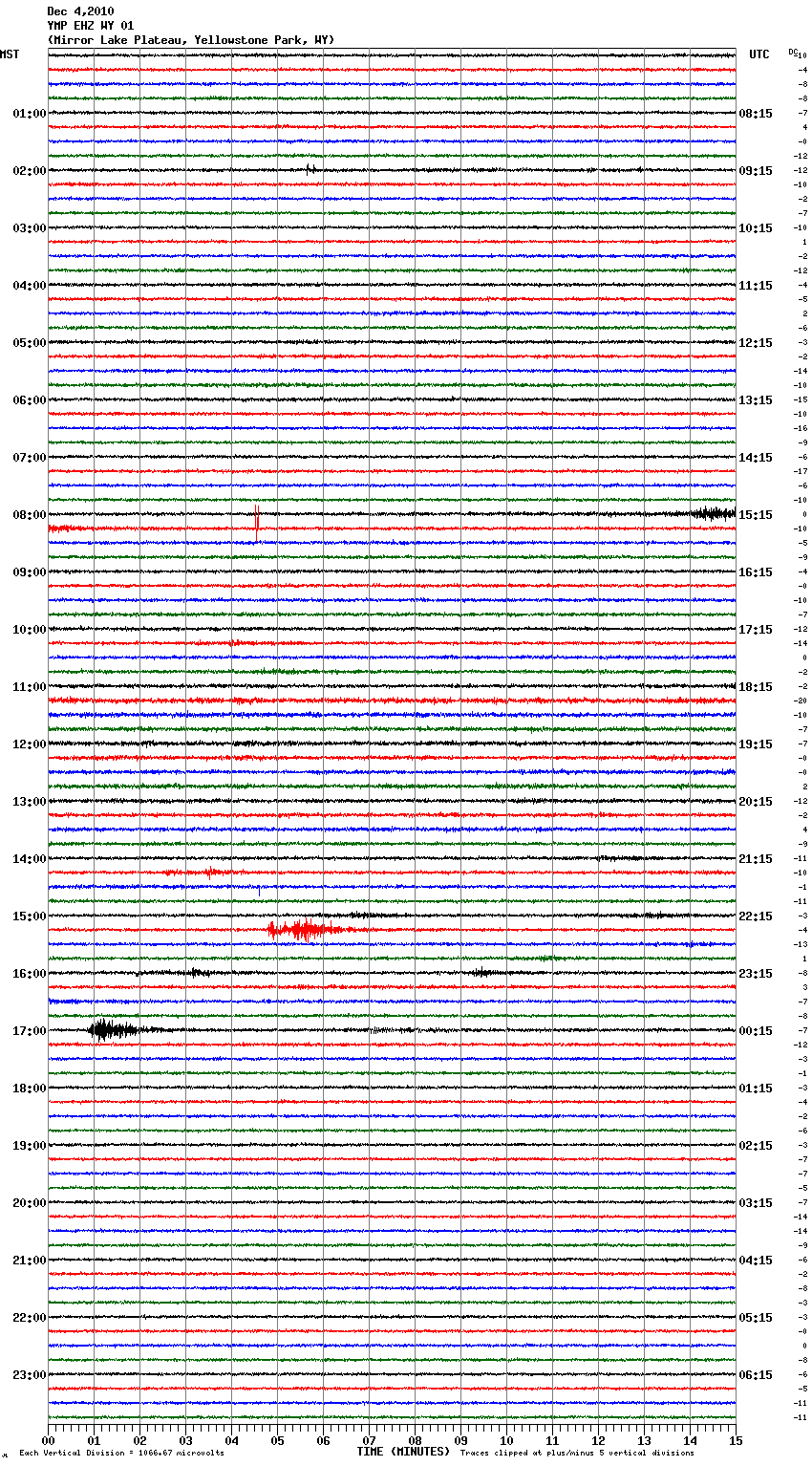Click the "DC" offset column header at top right
812x1466 pixels.
pyautogui.click(x=793, y=52)
